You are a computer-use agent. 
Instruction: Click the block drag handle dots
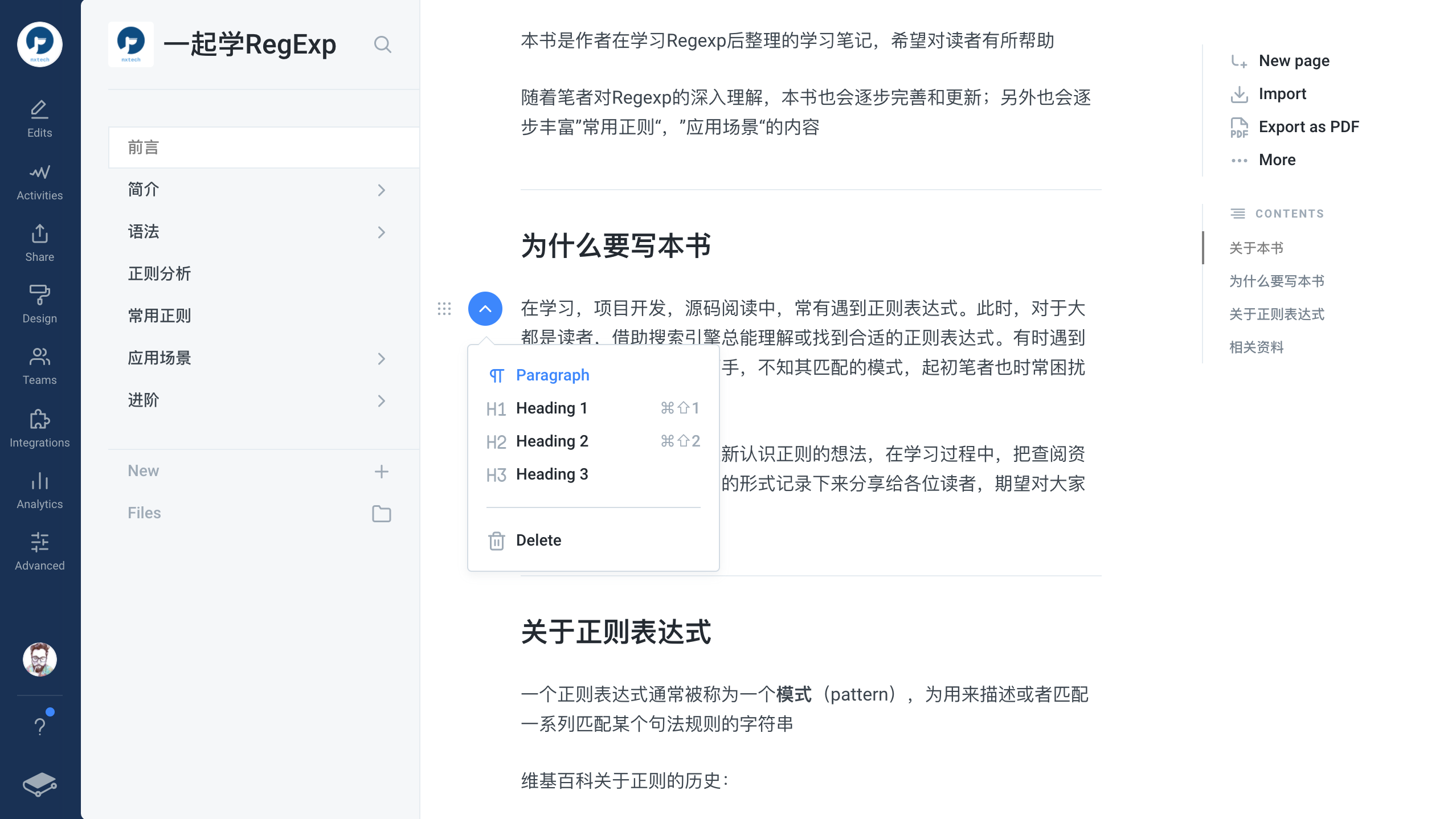point(444,309)
